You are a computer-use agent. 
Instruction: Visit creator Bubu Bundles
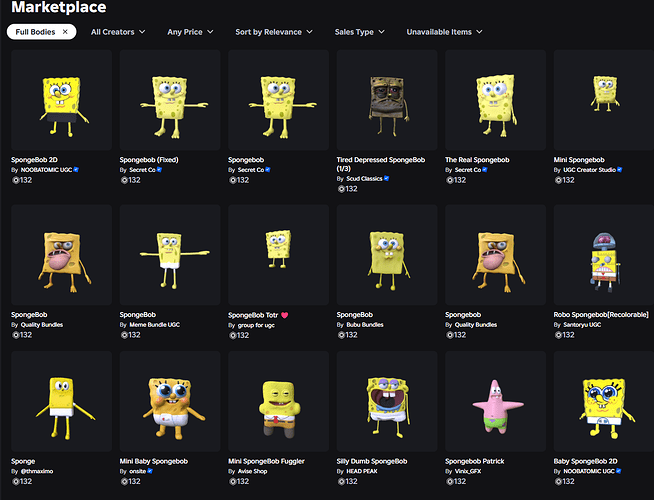pos(365,324)
